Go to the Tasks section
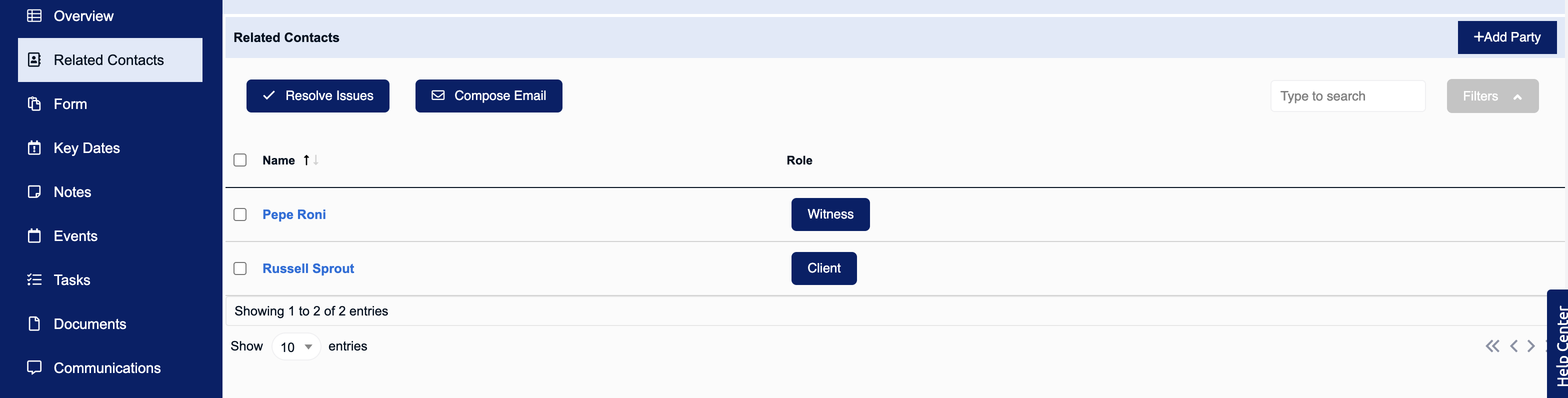The width and height of the screenshot is (1568, 398). coord(72,280)
